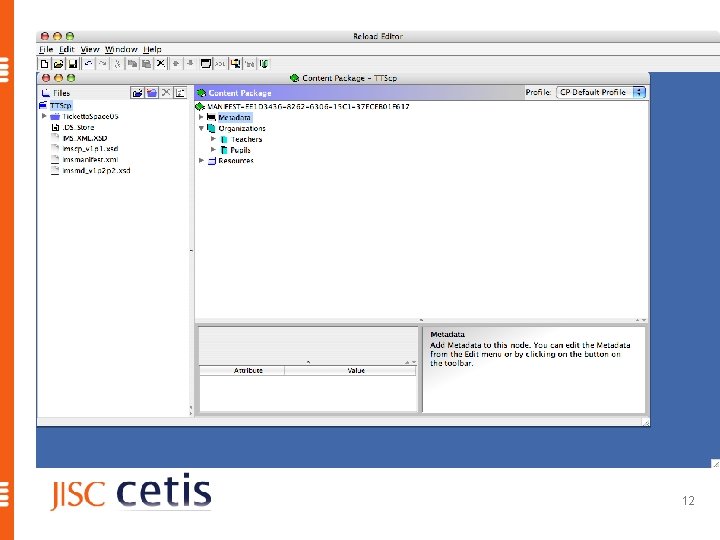Click the Paste clipboard toolbar icon
The image size is (720, 540).
point(146,64)
